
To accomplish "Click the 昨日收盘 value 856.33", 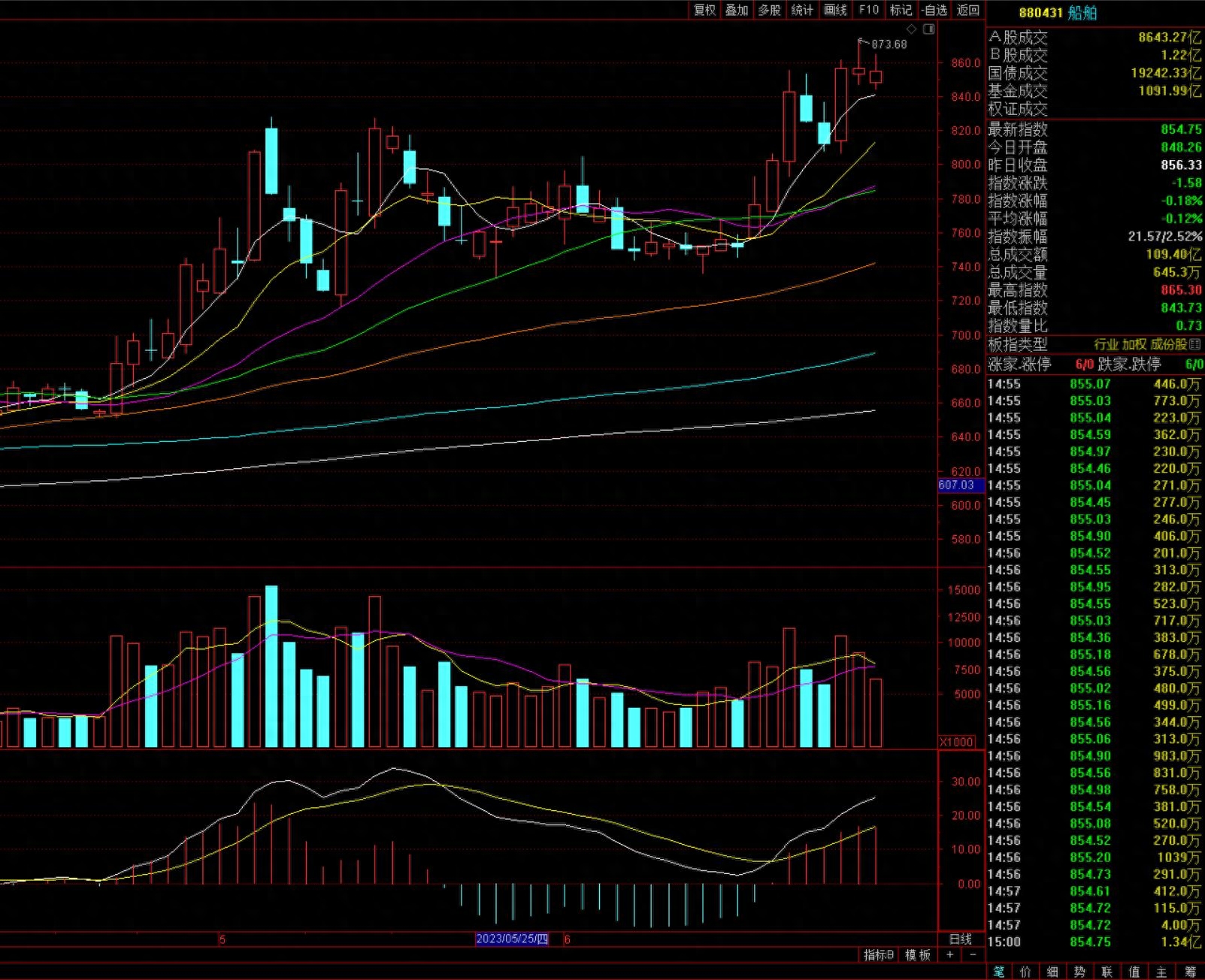I will (1181, 165).
